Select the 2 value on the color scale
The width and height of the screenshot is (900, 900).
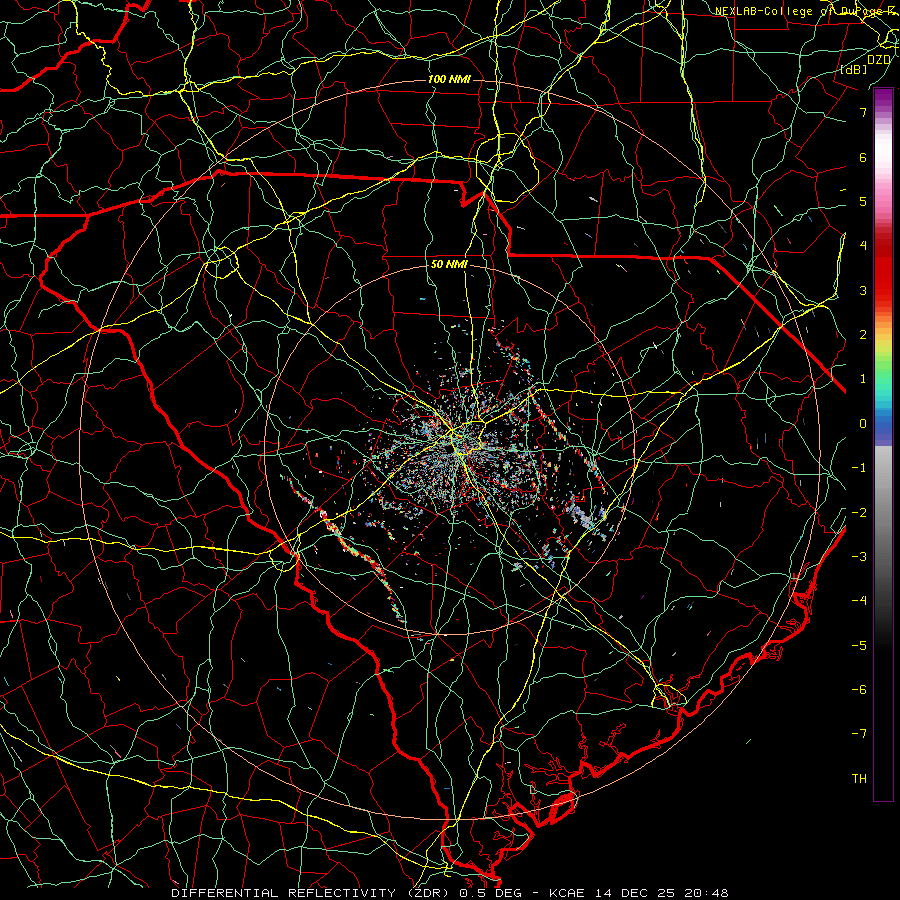pos(863,335)
